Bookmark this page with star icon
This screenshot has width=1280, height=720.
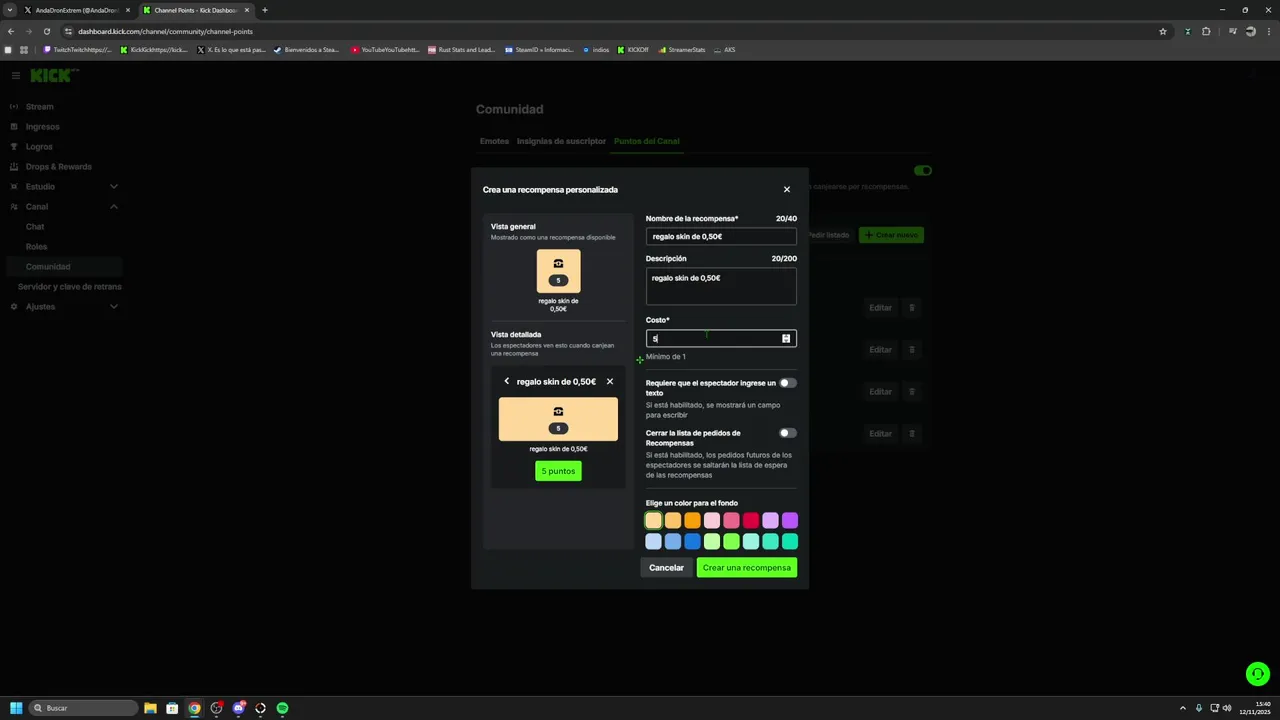(x=1163, y=31)
